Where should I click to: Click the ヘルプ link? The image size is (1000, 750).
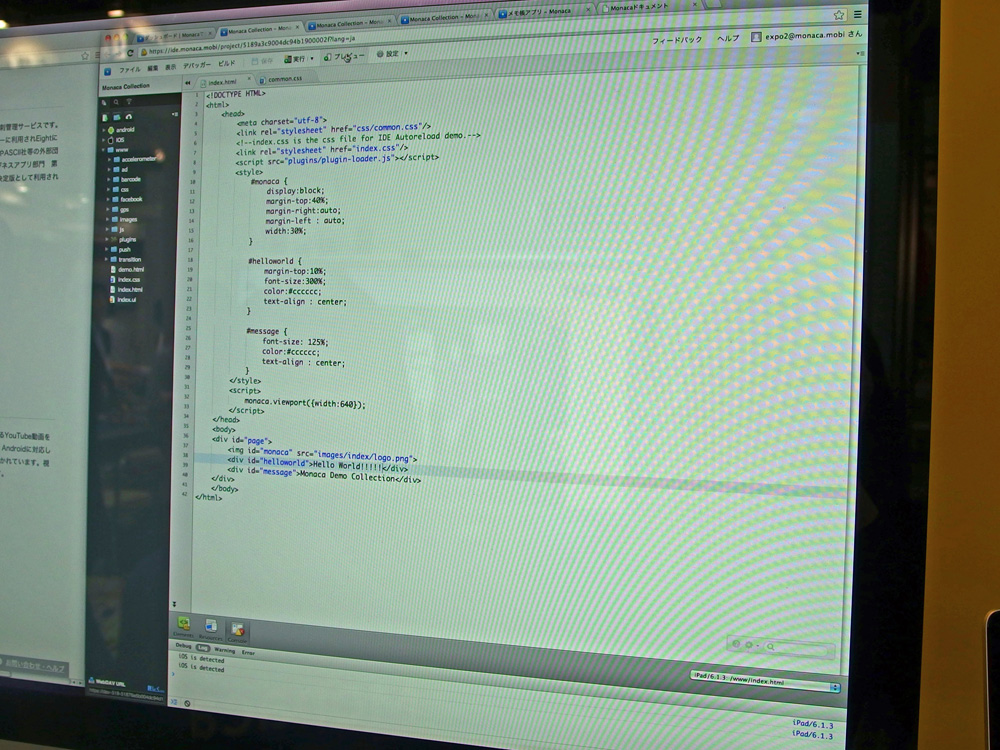click(728, 38)
